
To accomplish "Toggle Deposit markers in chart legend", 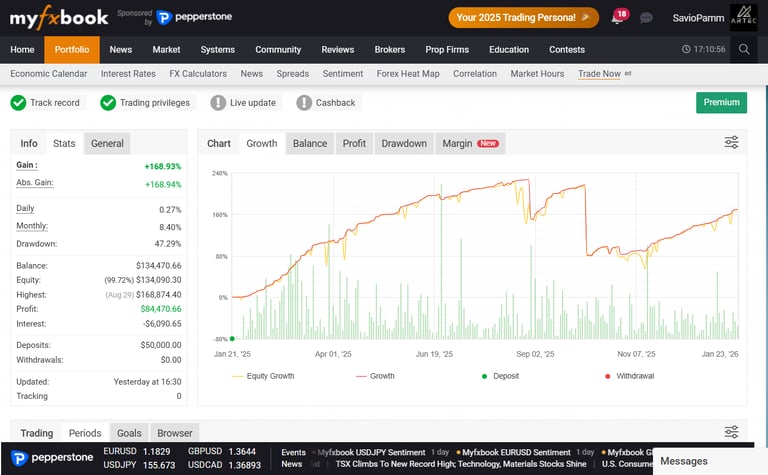I will (500, 376).
